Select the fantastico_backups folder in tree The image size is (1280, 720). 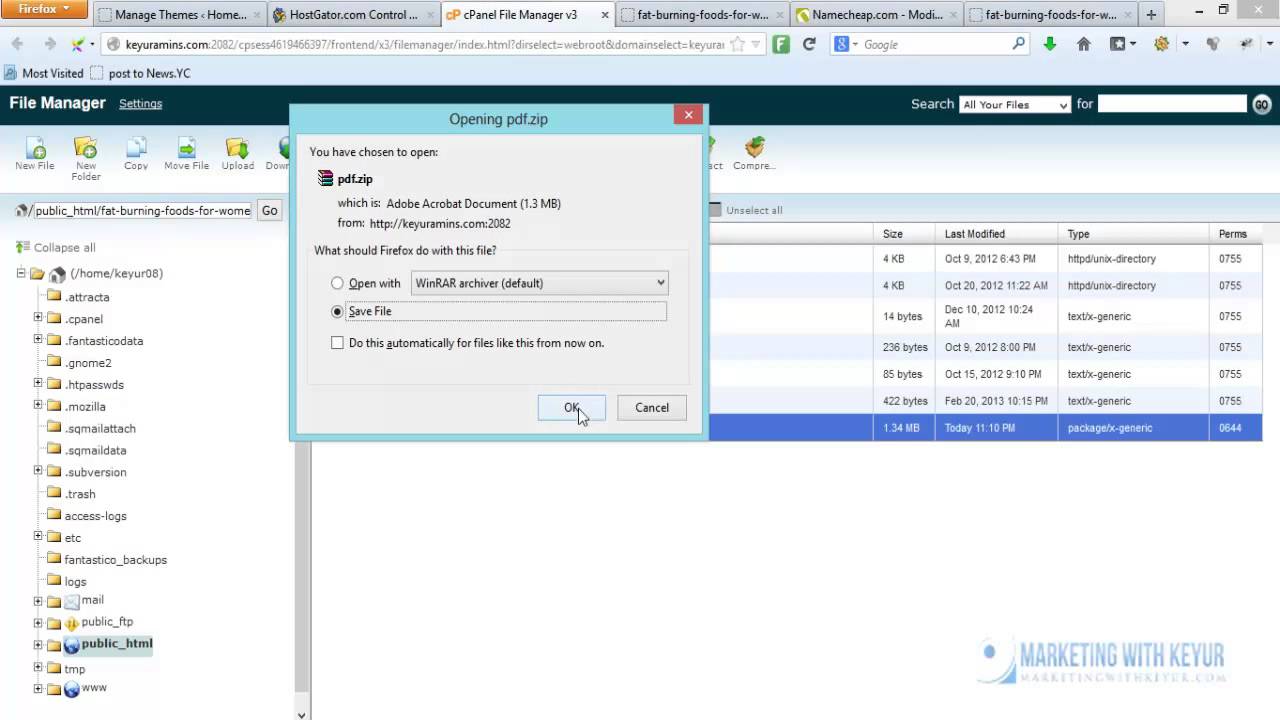click(x=115, y=560)
